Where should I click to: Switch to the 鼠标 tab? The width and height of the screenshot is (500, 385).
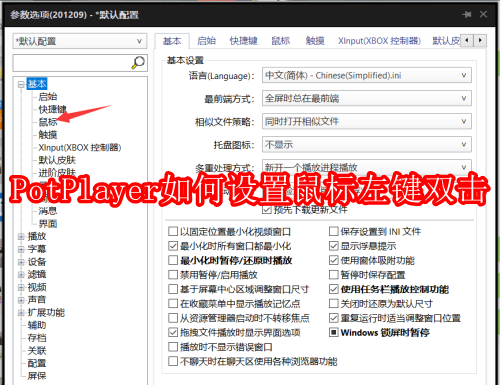tap(281, 41)
